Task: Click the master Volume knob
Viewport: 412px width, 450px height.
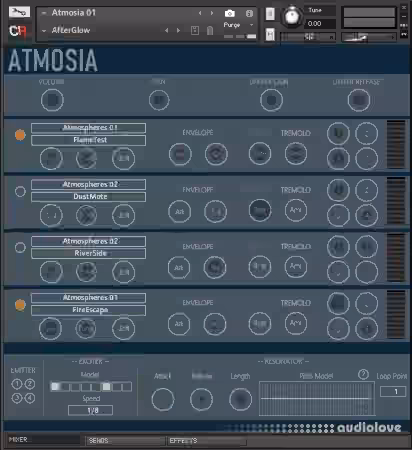Action: pyautogui.click(x=52, y=100)
